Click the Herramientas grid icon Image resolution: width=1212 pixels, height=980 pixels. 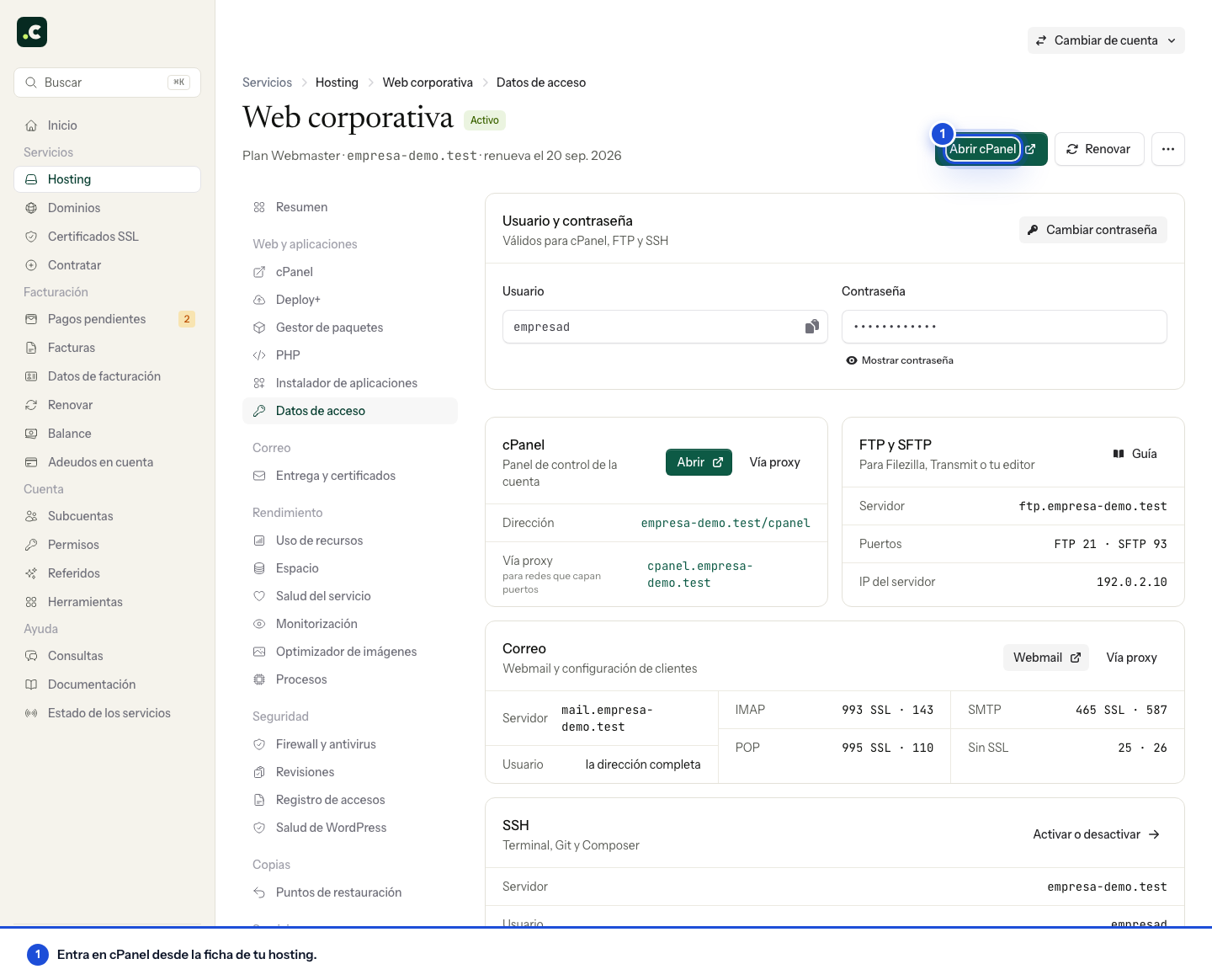coord(31,602)
